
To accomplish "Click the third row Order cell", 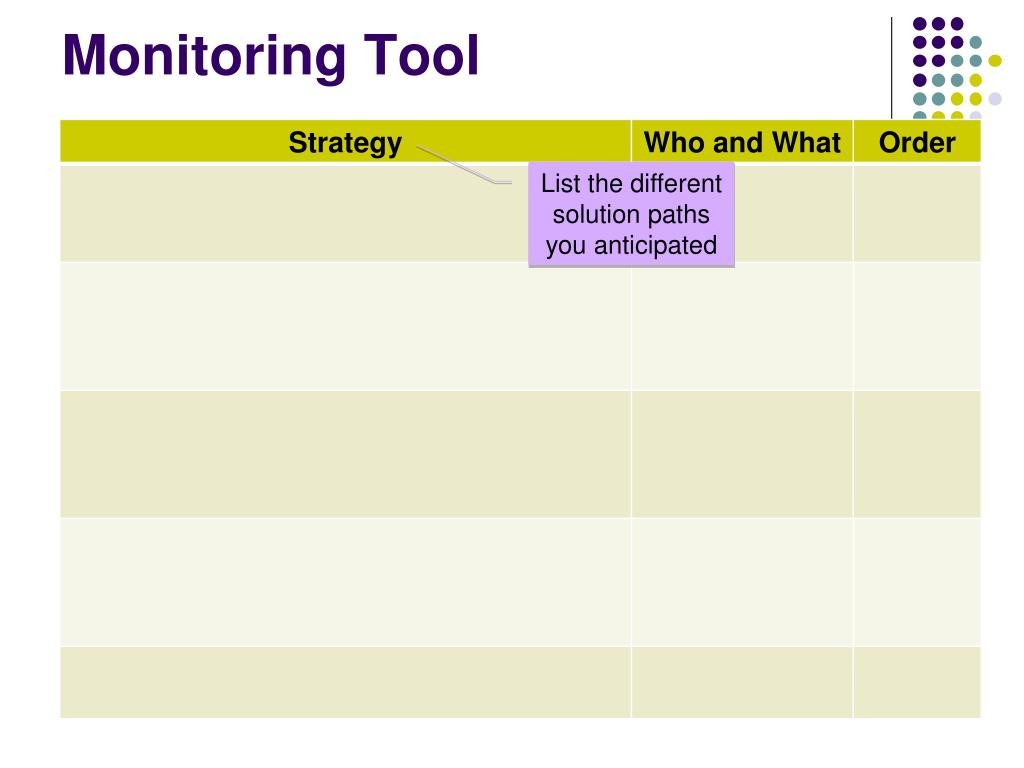I will (x=917, y=455).
